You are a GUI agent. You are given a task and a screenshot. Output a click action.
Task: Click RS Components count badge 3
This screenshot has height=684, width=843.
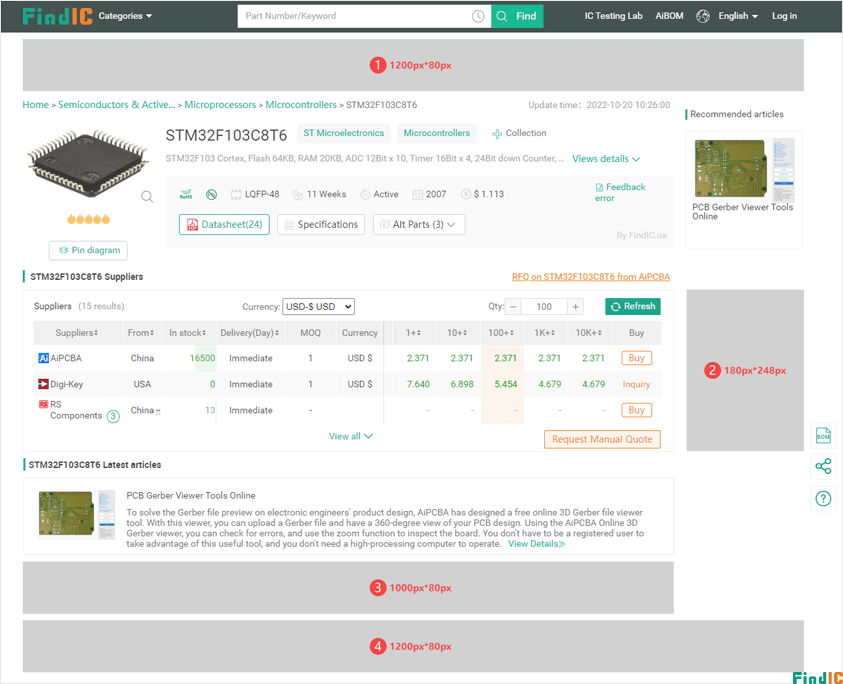pos(113,416)
